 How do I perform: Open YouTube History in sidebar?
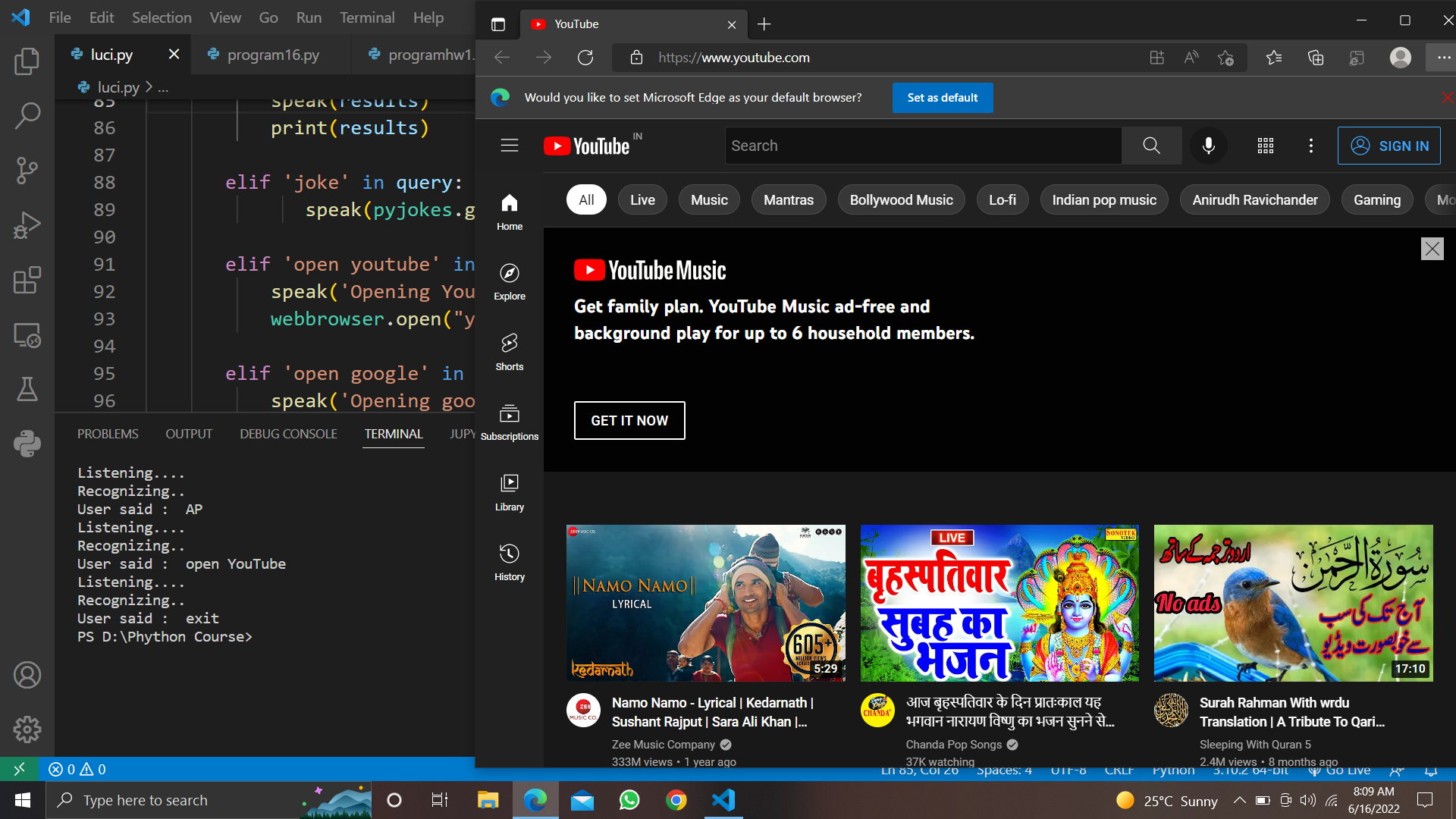pyautogui.click(x=510, y=563)
